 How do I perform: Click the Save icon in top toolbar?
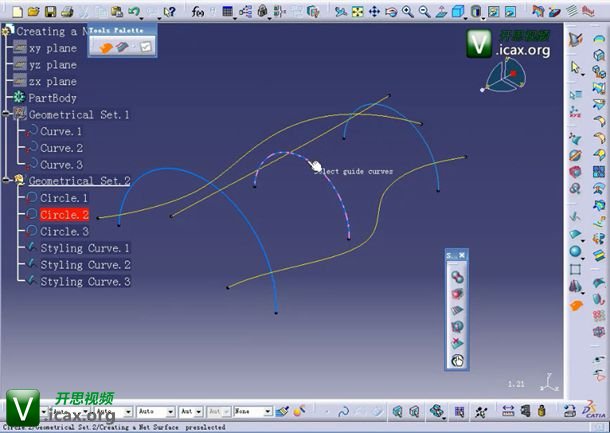tap(49, 11)
